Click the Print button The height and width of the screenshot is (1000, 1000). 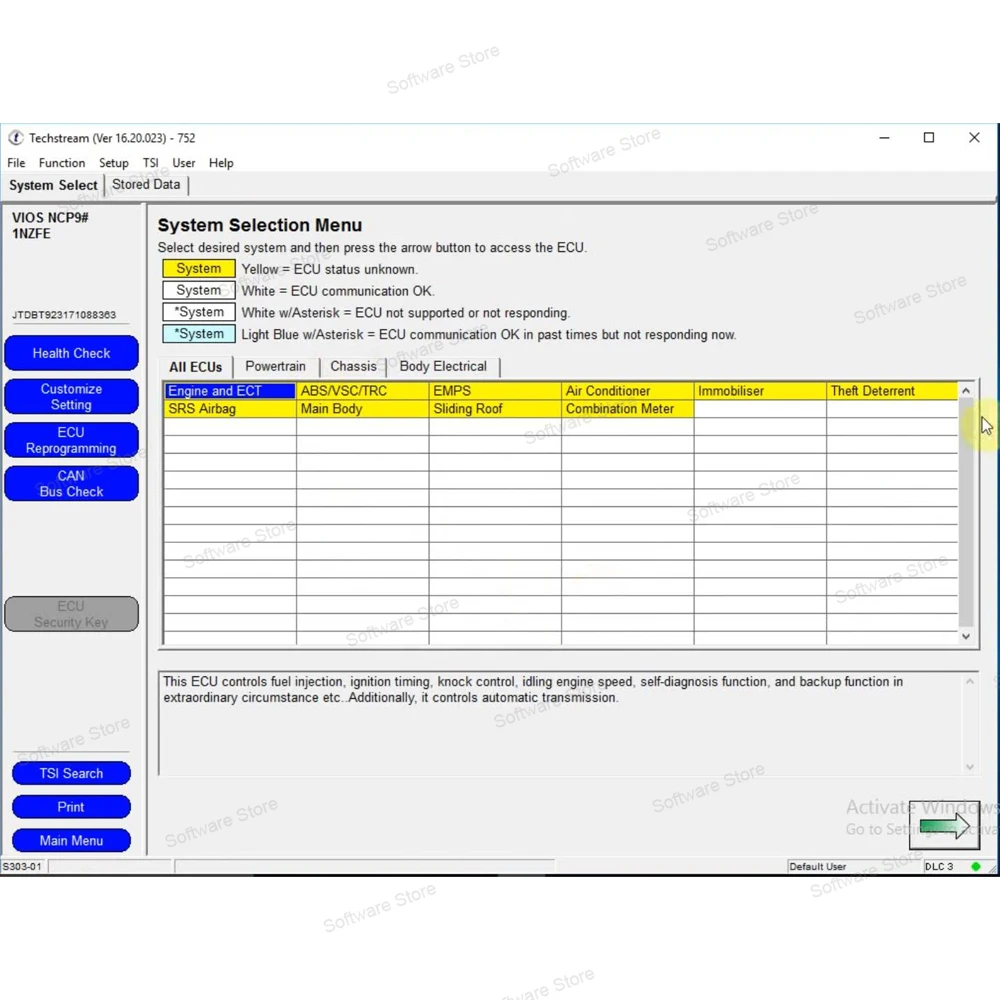[x=71, y=807]
